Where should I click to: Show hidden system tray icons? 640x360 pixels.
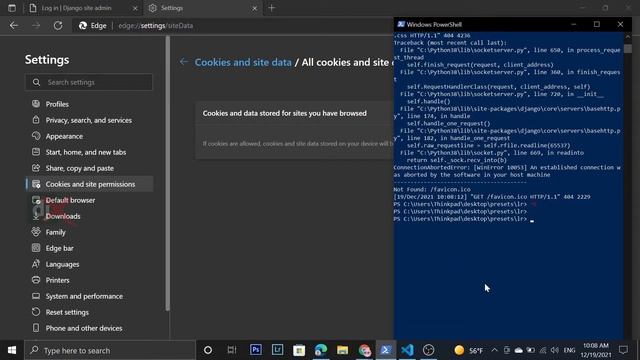click(x=494, y=350)
